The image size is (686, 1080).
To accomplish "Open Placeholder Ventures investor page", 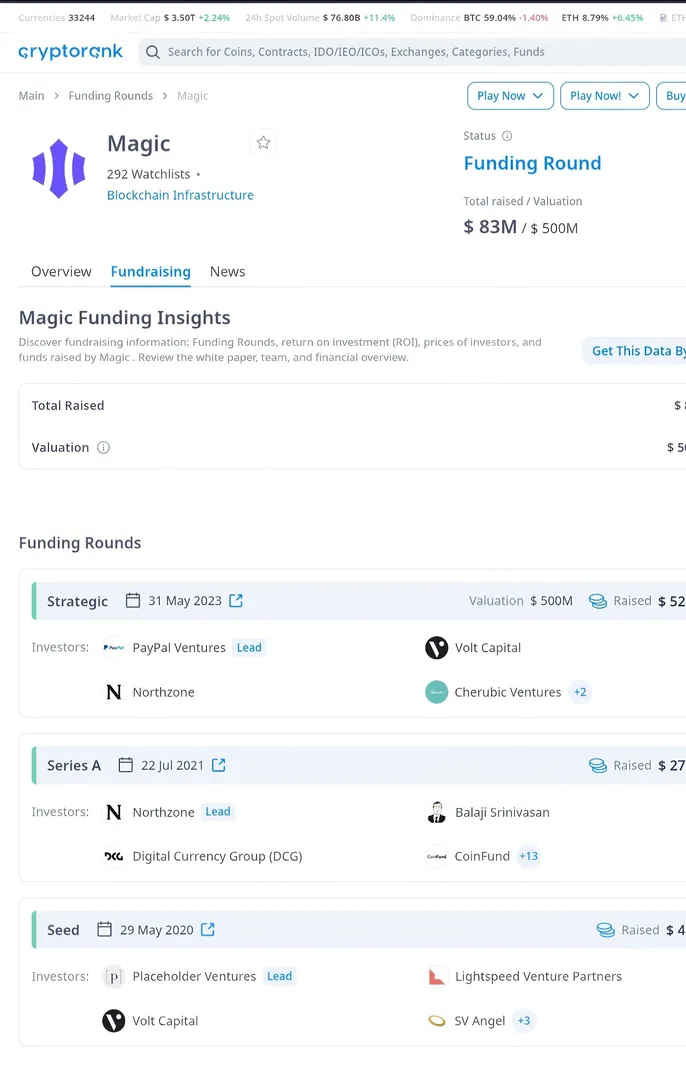I will pyautogui.click(x=194, y=977).
